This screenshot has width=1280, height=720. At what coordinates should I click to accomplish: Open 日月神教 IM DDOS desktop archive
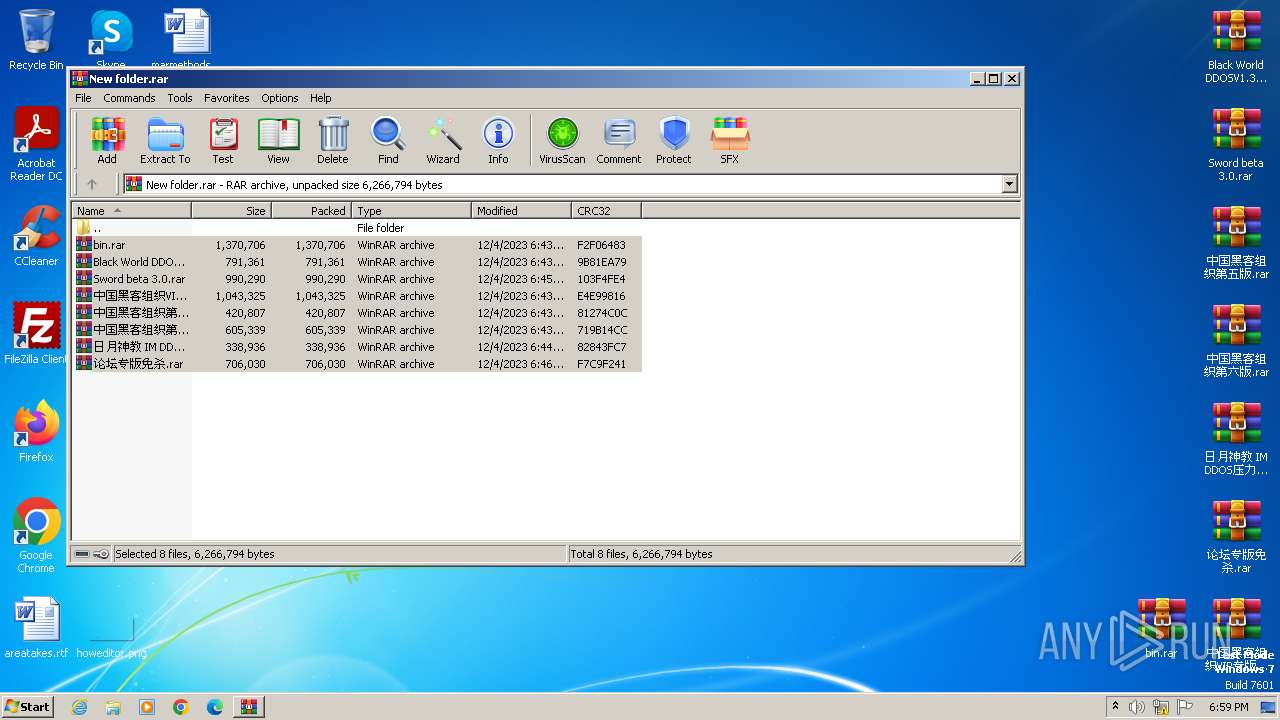(x=1236, y=439)
